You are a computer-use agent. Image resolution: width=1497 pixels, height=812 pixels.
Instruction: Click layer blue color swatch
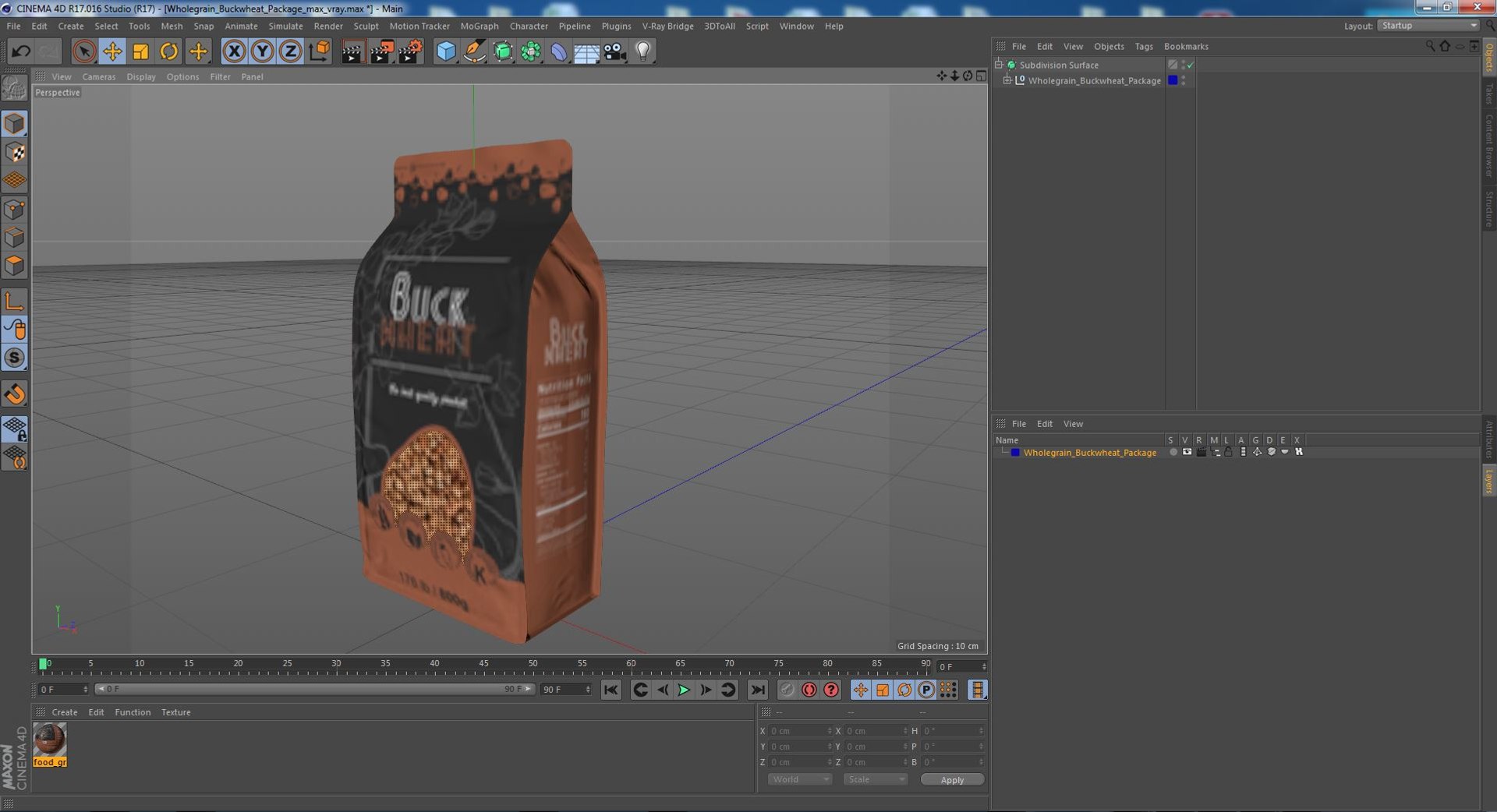click(1015, 453)
